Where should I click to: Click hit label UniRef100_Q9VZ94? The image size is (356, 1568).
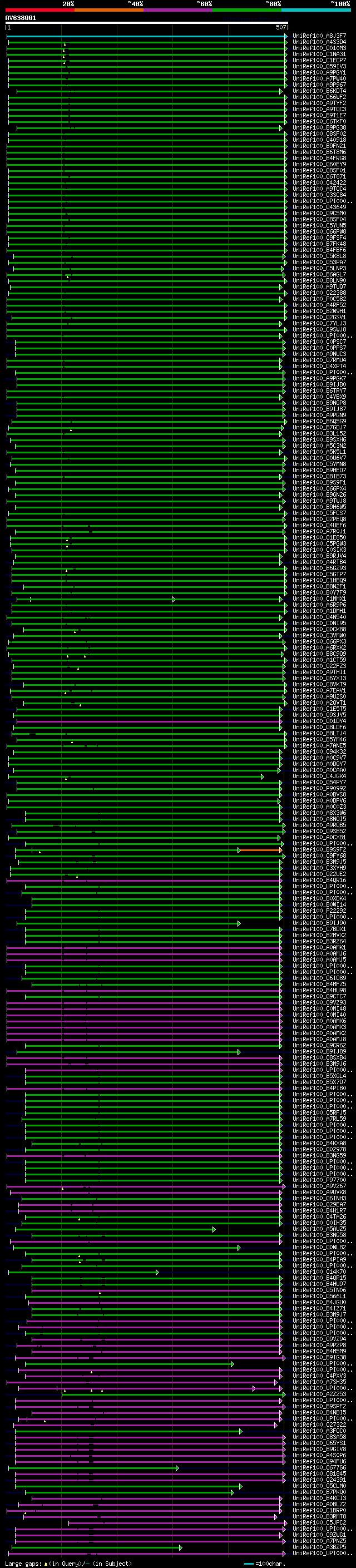(319, 1339)
